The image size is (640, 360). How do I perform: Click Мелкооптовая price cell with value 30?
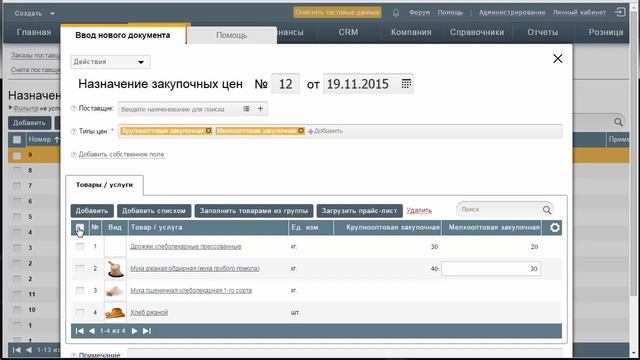(491, 269)
